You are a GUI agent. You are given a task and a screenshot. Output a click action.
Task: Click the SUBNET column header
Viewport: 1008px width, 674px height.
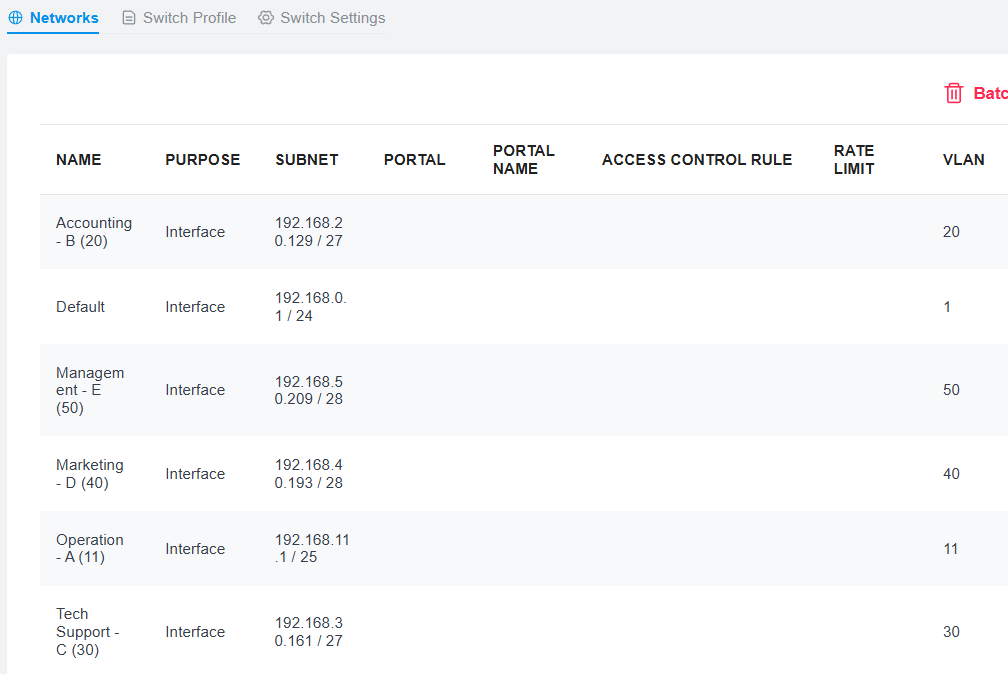point(307,159)
